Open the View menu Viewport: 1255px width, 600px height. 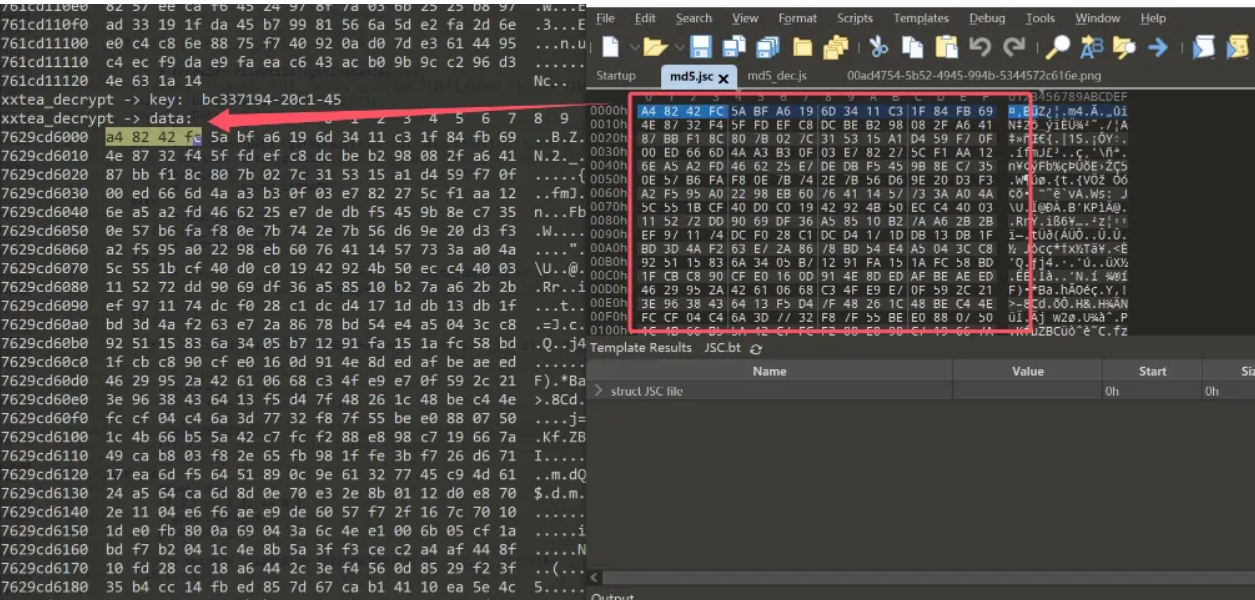click(x=745, y=18)
